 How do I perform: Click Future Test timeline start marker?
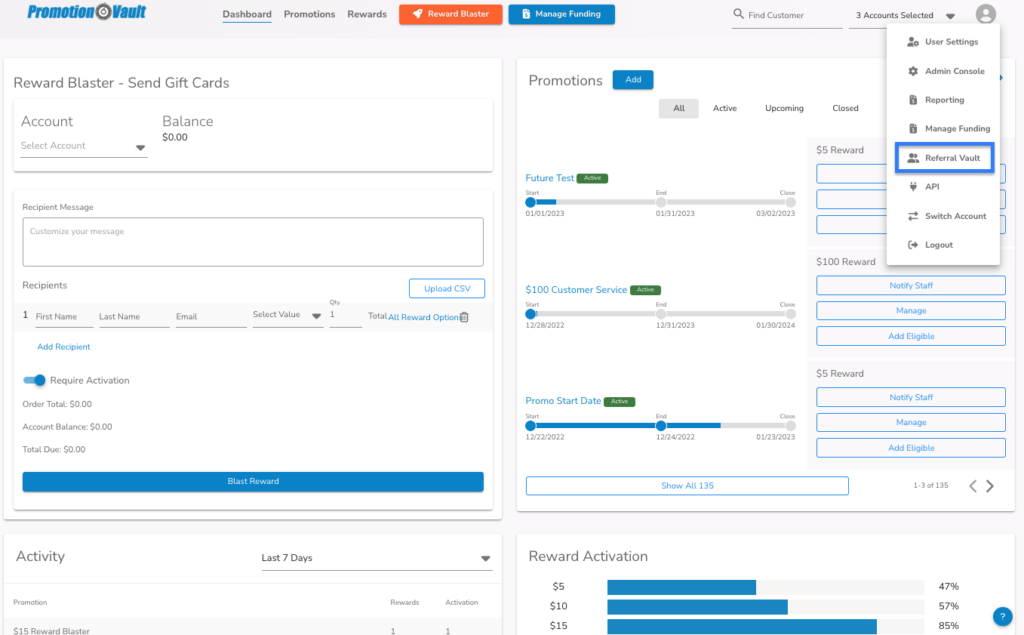tap(530, 203)
